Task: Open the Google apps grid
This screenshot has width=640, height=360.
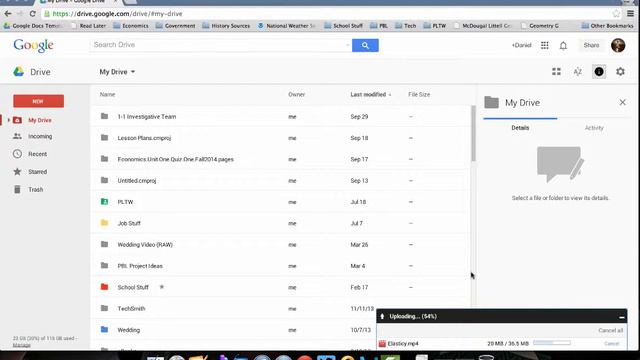Action: click(x=544, y=45)
